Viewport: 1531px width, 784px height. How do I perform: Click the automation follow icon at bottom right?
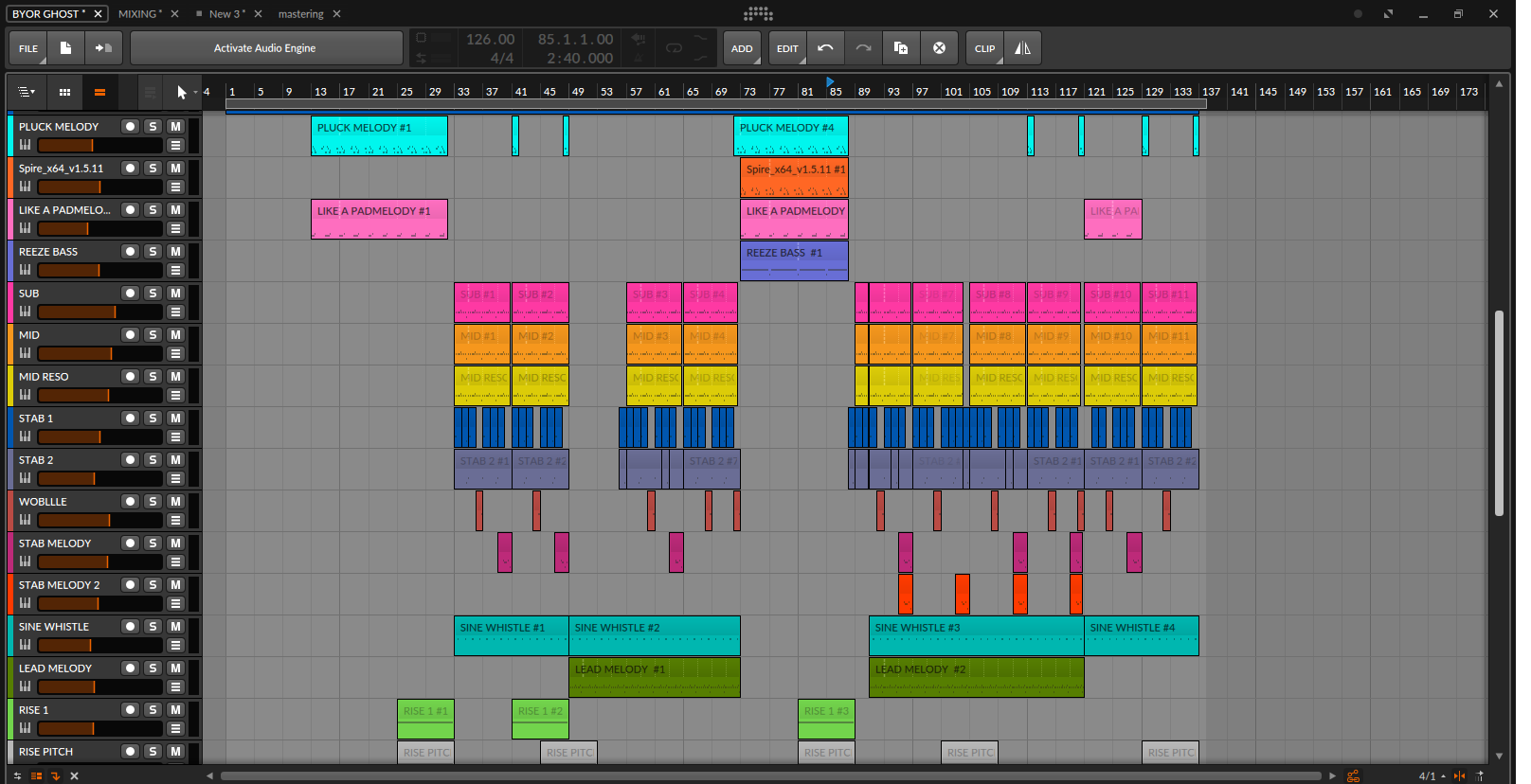pyautogui.click(x=1459, y=775)
